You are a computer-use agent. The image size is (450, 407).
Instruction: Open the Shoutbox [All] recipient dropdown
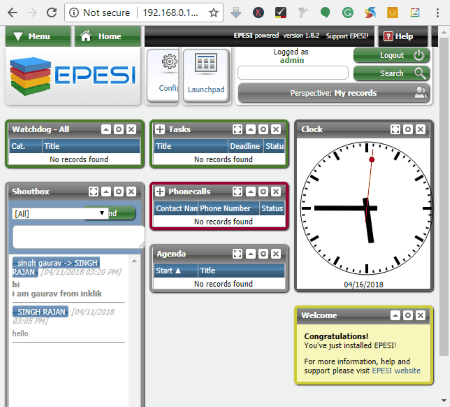[60, 213]
